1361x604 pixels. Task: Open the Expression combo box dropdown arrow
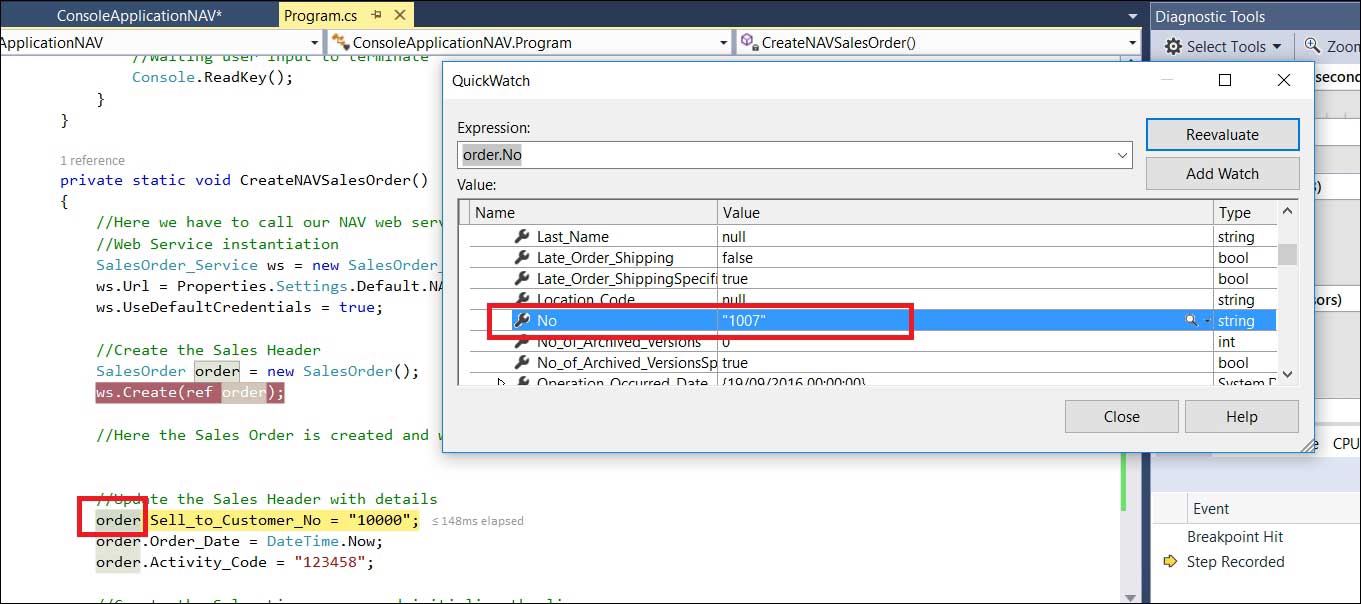(1121, 155)
